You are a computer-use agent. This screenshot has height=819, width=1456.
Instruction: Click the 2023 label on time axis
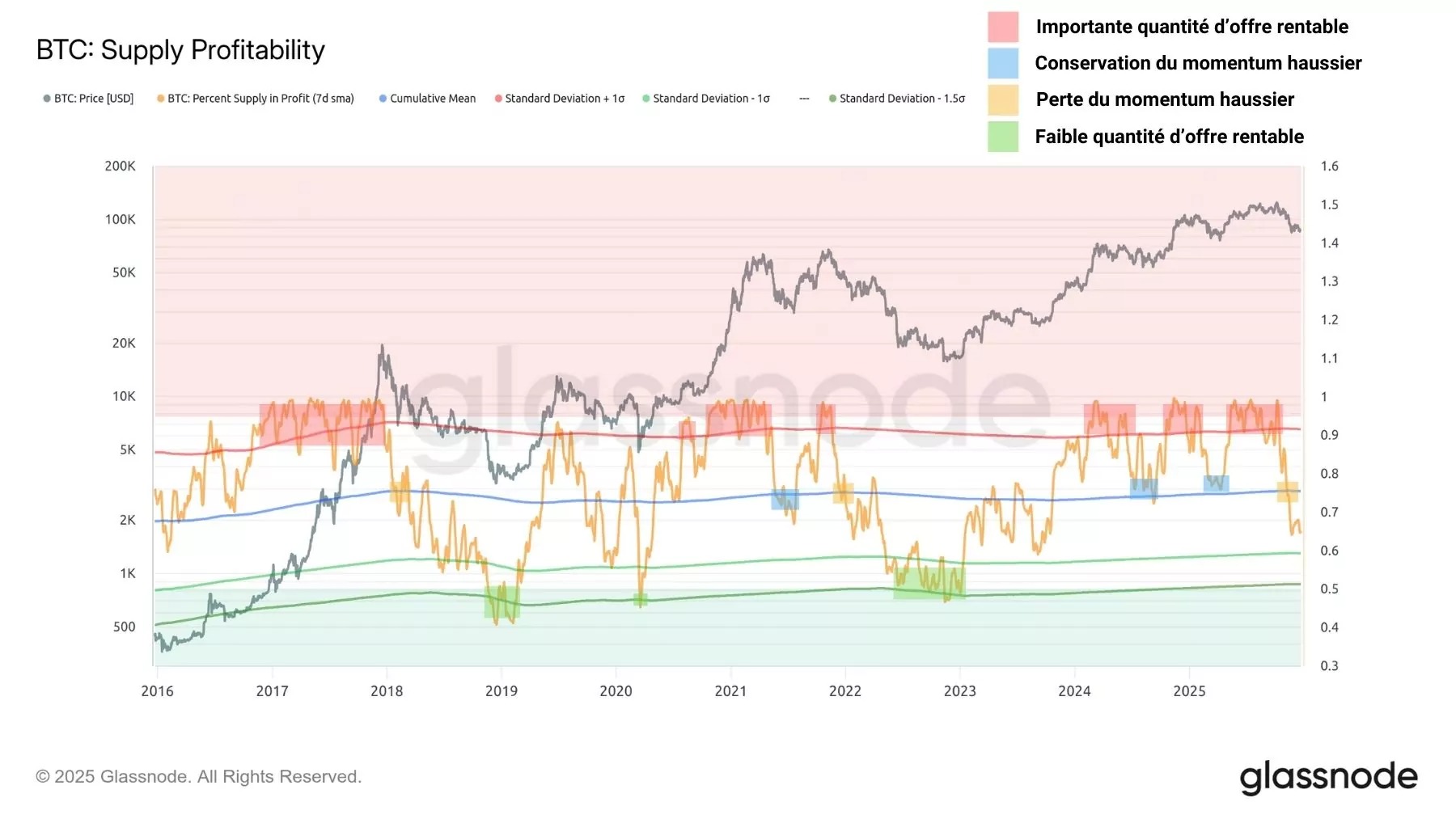(x=959, y=691)
